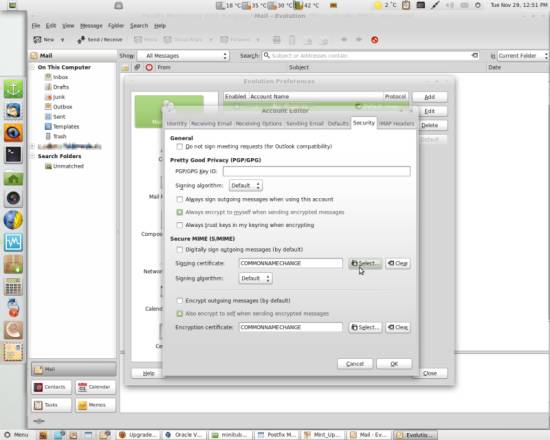Select the Sent folder

coord(59,116)
